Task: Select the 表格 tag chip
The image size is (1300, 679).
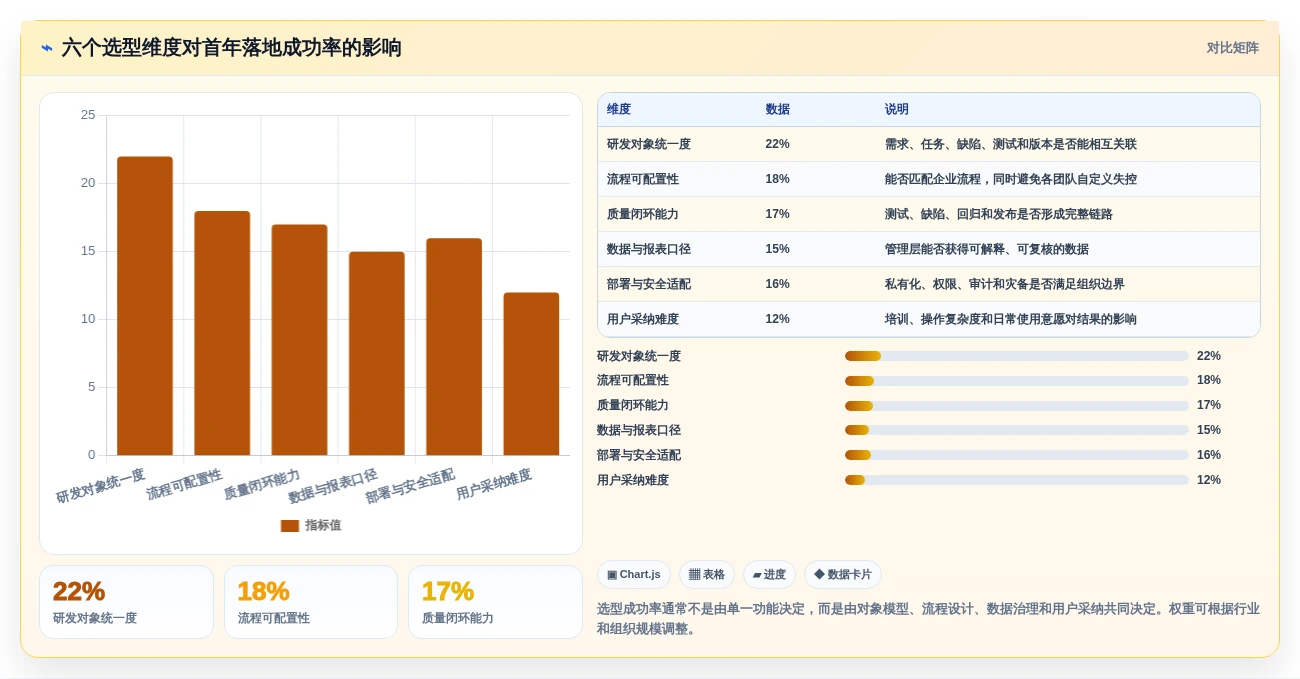Action: 707,574
